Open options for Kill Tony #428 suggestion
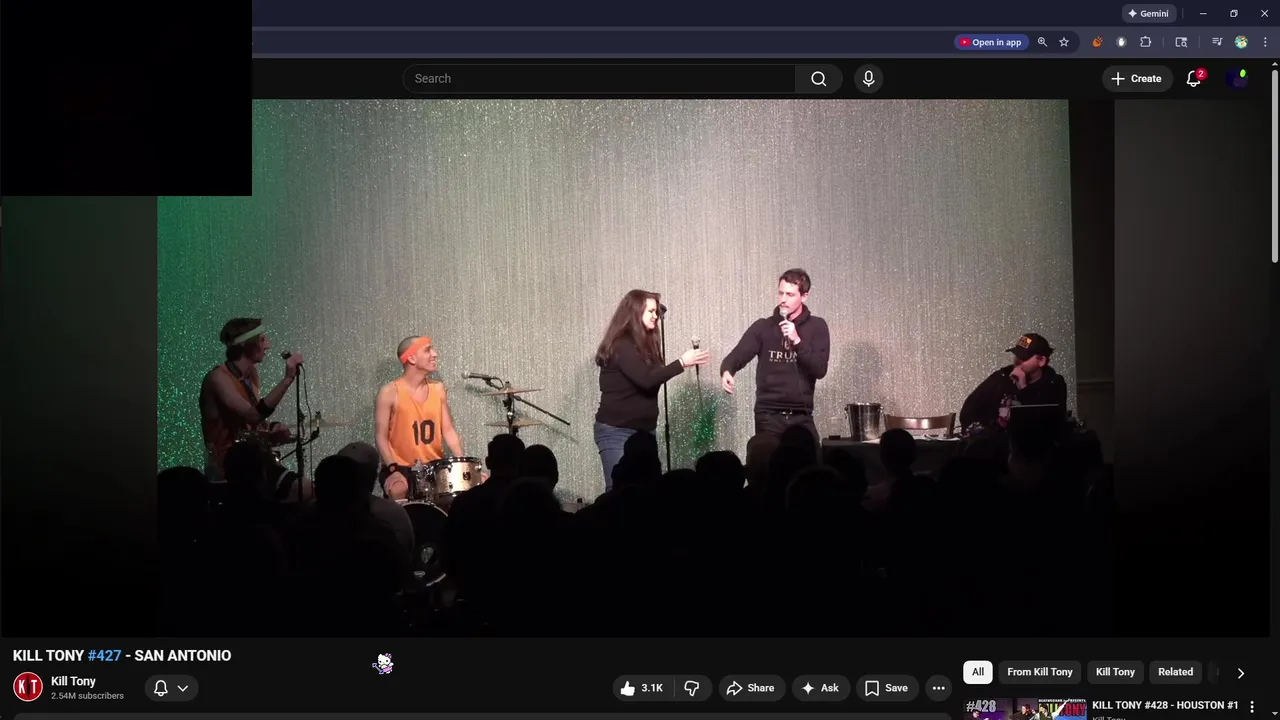Screen dimensions: 1280x720 point(1251,707)
